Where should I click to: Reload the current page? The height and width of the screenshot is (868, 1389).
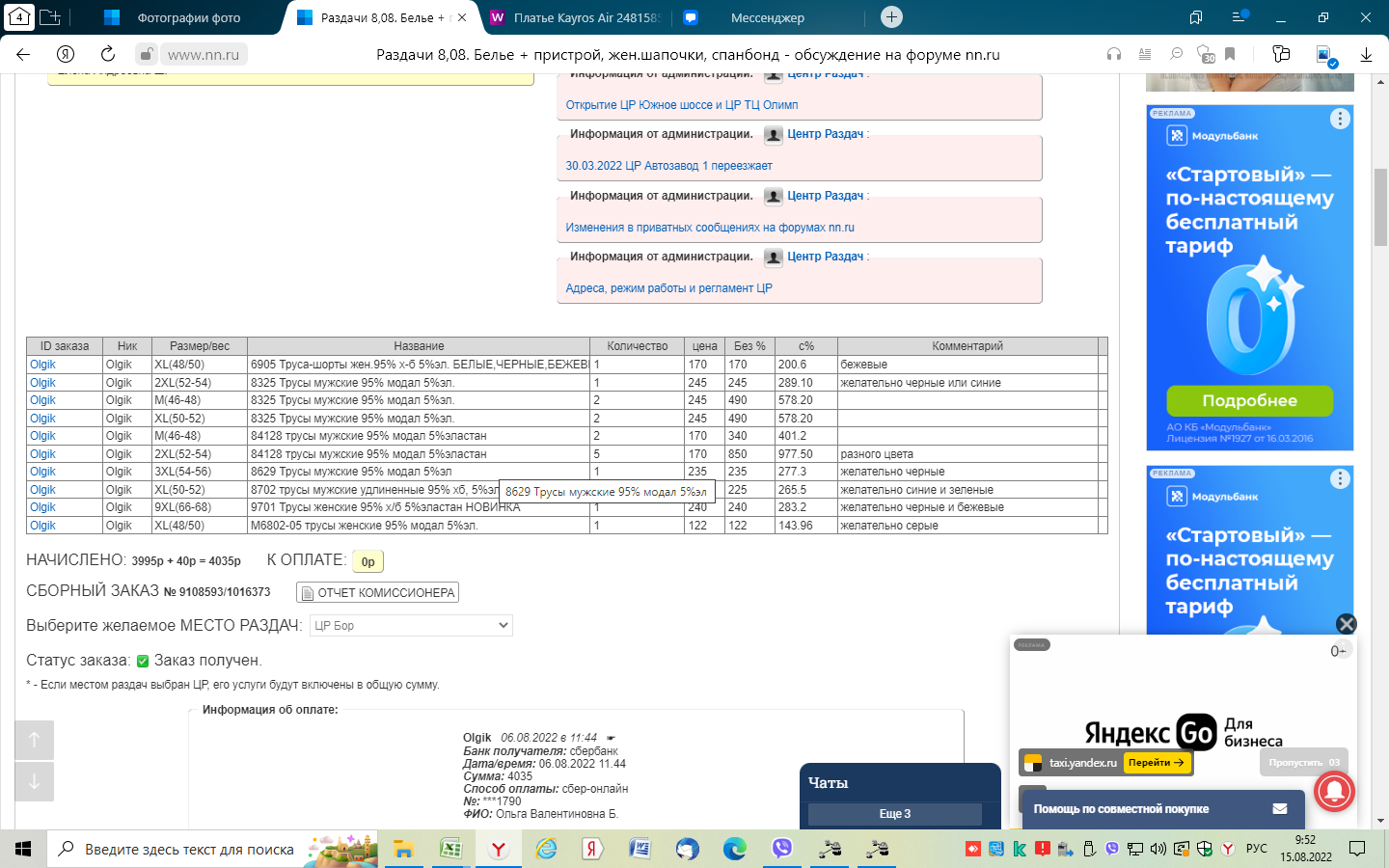[x=108, y=54]
